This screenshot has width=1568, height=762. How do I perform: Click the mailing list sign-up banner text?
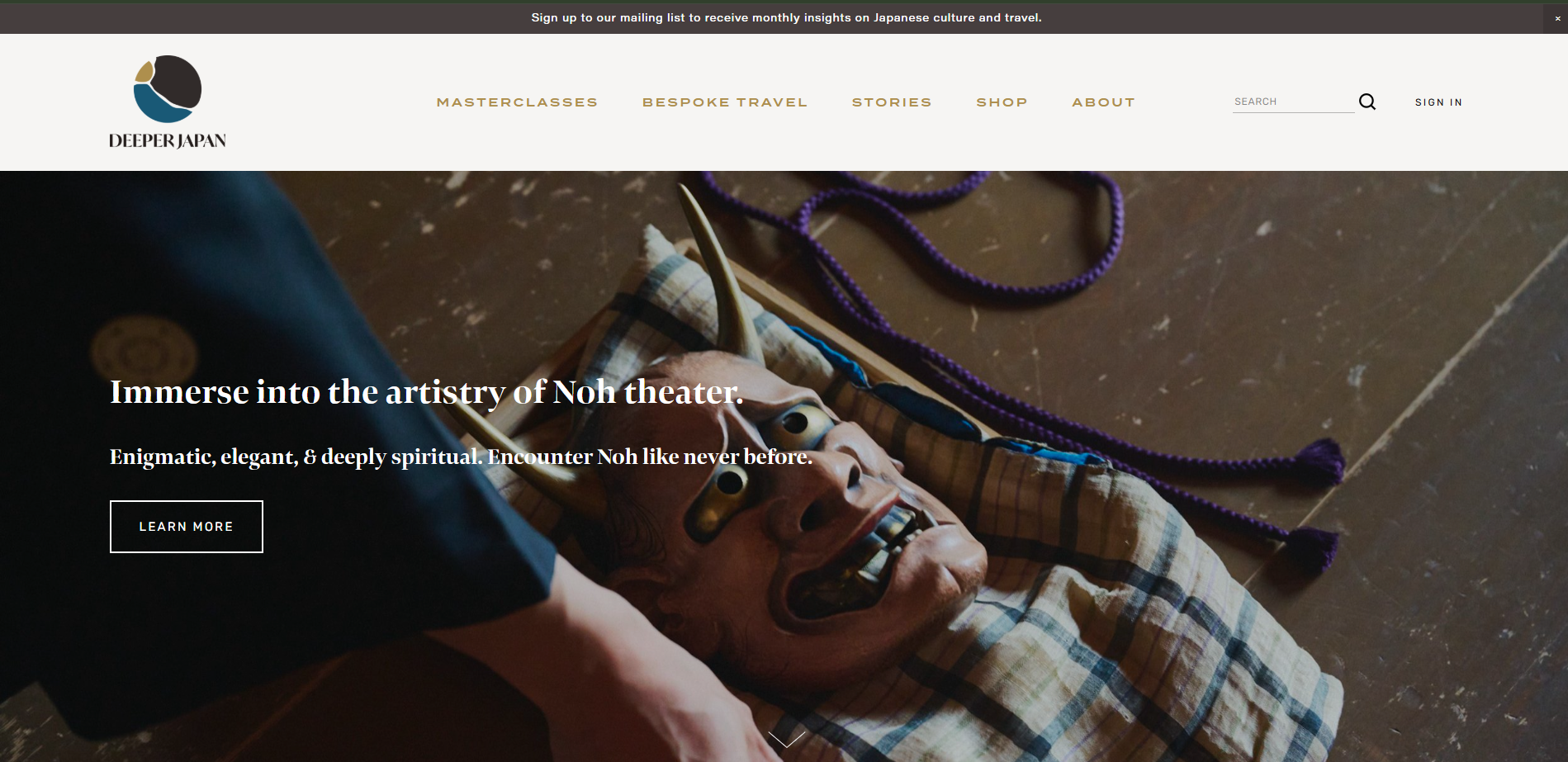pos(786,17)
